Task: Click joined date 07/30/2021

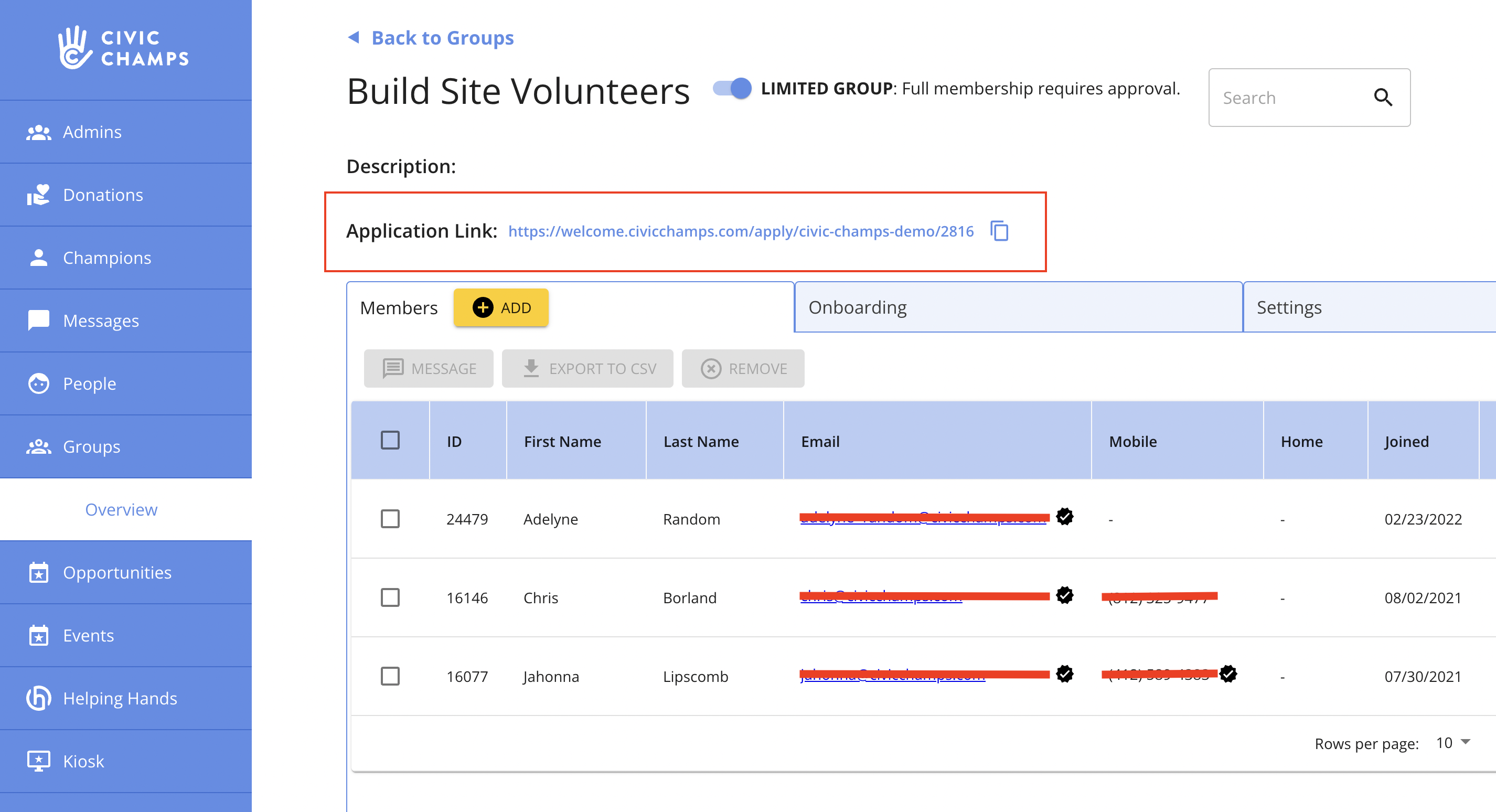Action: [1423, 677]
